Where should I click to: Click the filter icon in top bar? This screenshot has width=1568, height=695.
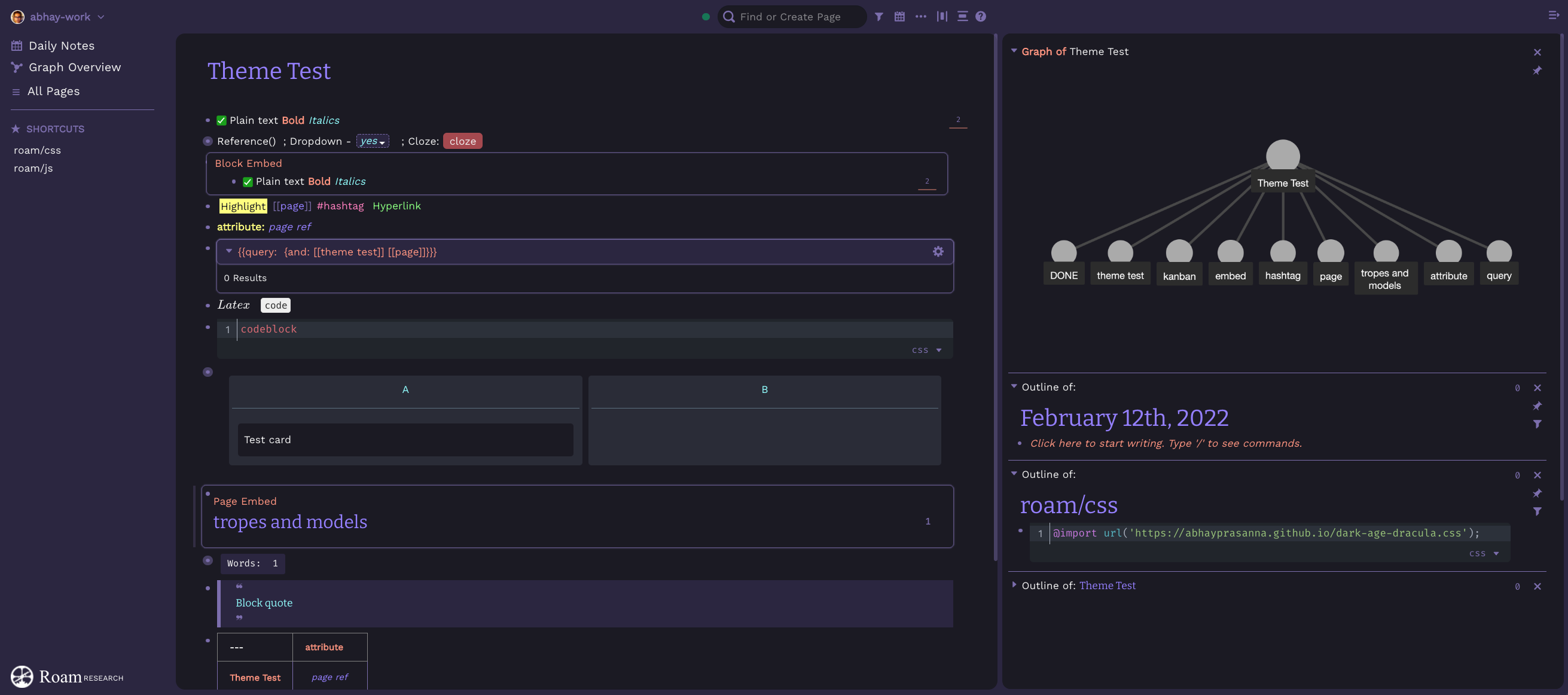tap(878, 16)
